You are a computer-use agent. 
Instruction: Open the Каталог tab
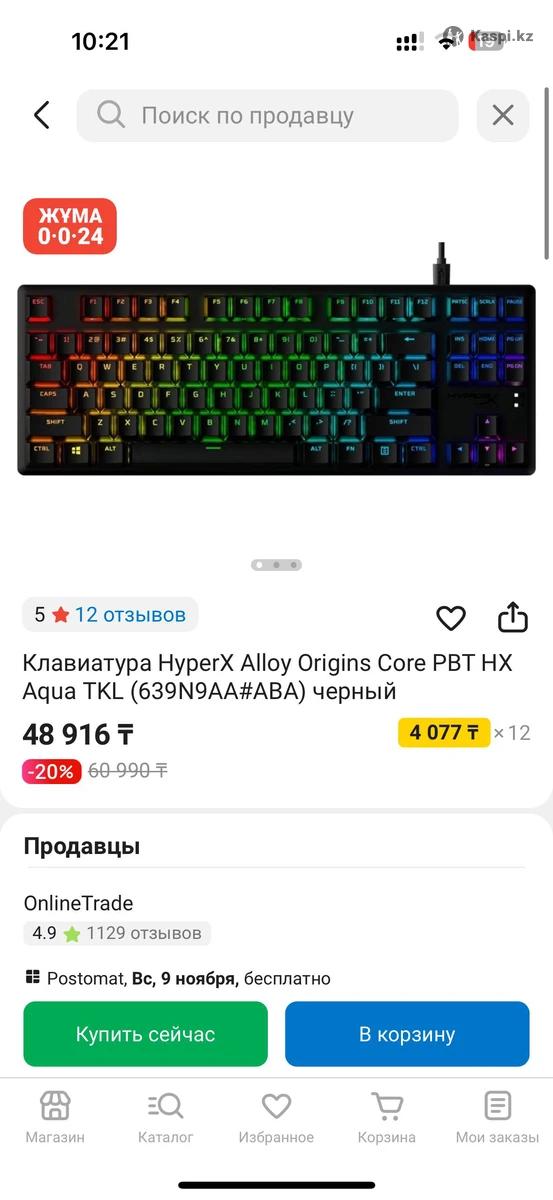(x=166, y=1118)
